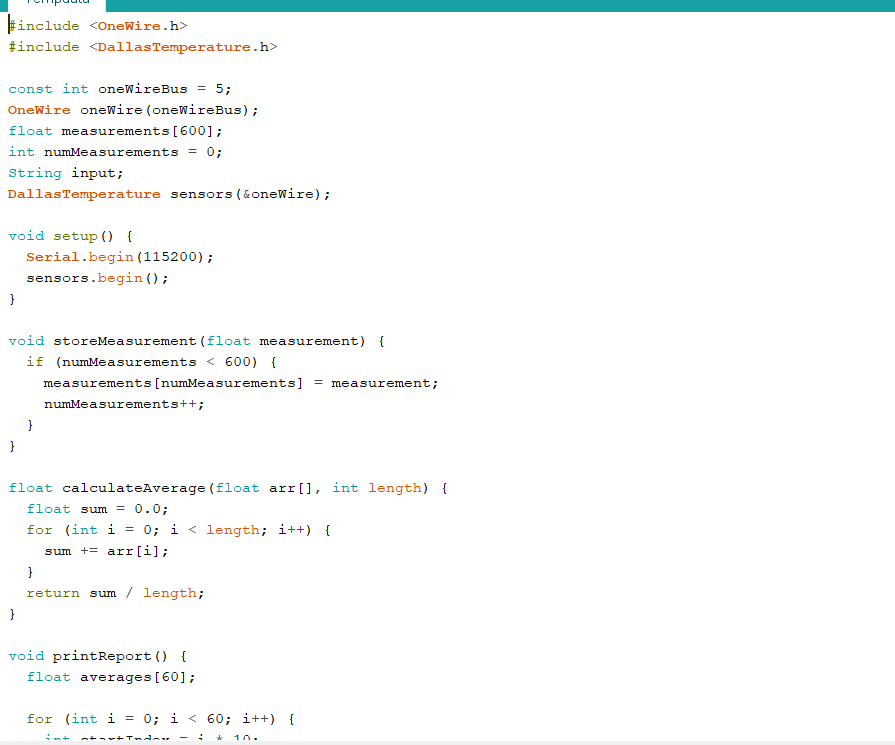
Task: Click the return sum / length statement
Action: point(115,593)
